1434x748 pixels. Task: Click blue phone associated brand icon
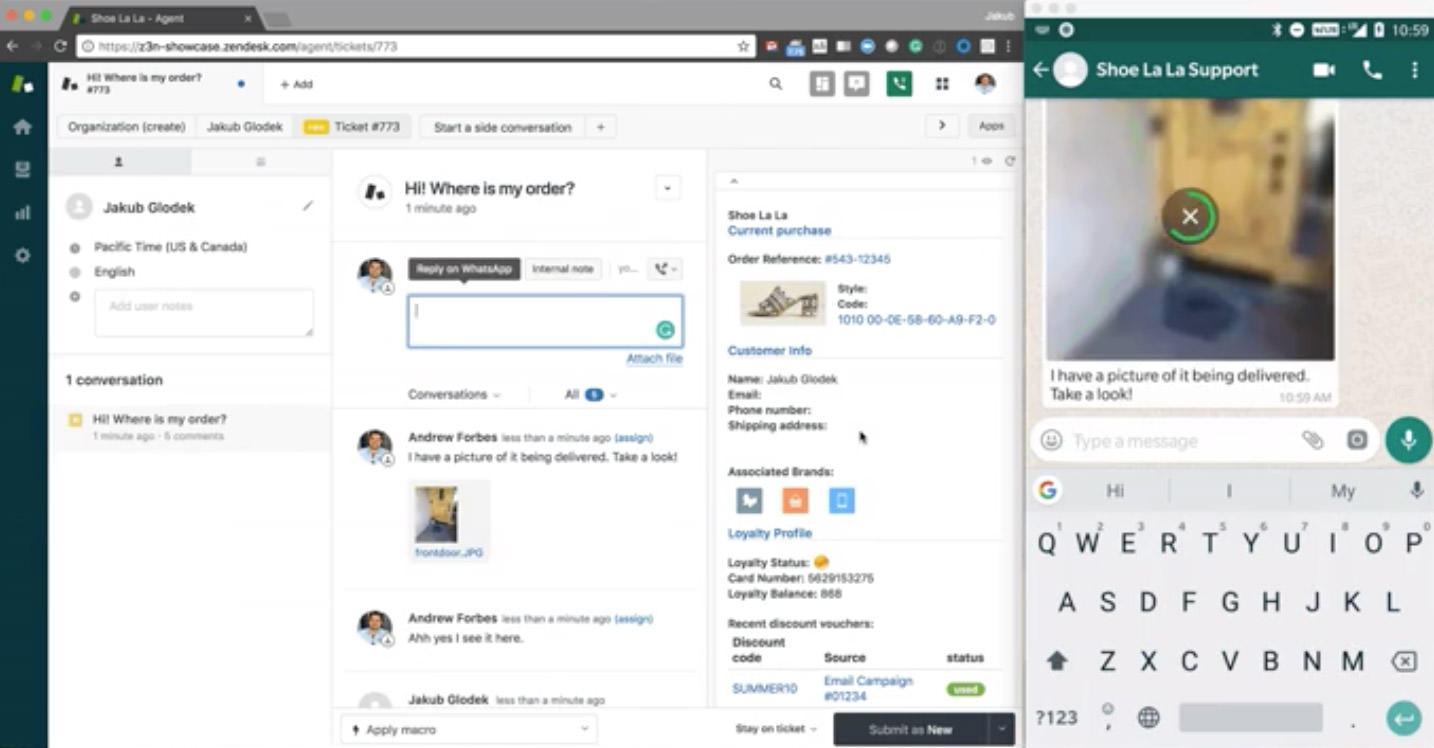[842, 500]
